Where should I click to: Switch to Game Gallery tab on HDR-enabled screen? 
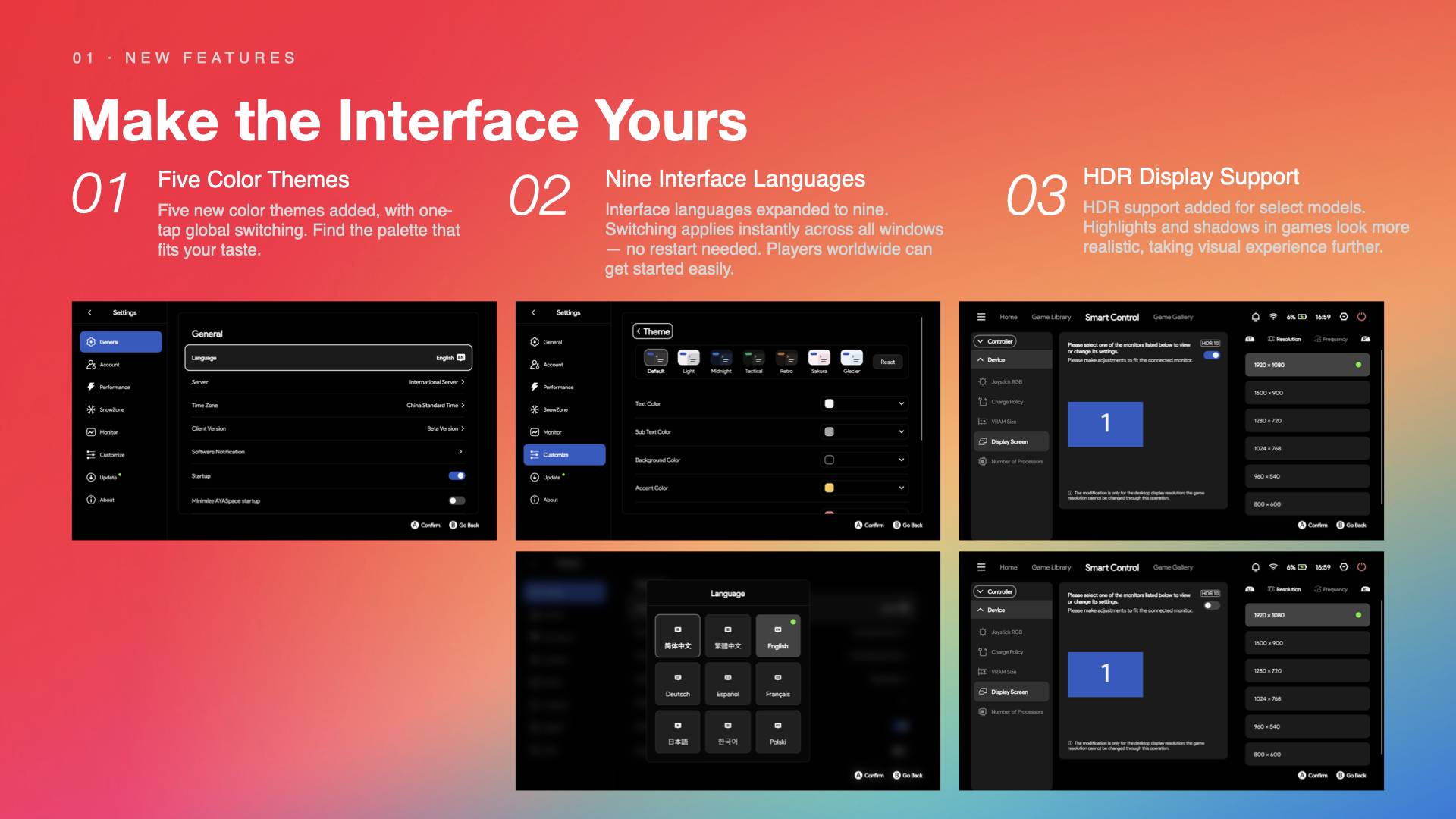click(x=1173, y=317)
